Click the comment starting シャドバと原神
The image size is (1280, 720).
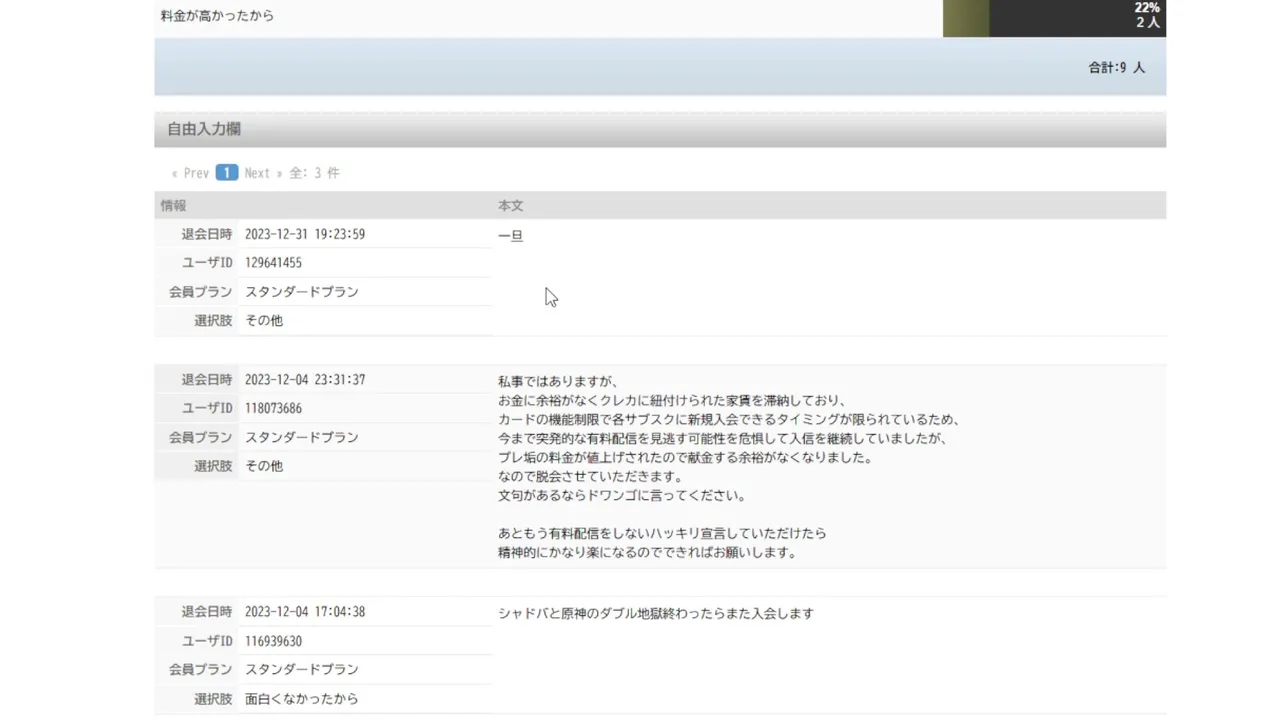pyautogui.click(x=656, y=613)
